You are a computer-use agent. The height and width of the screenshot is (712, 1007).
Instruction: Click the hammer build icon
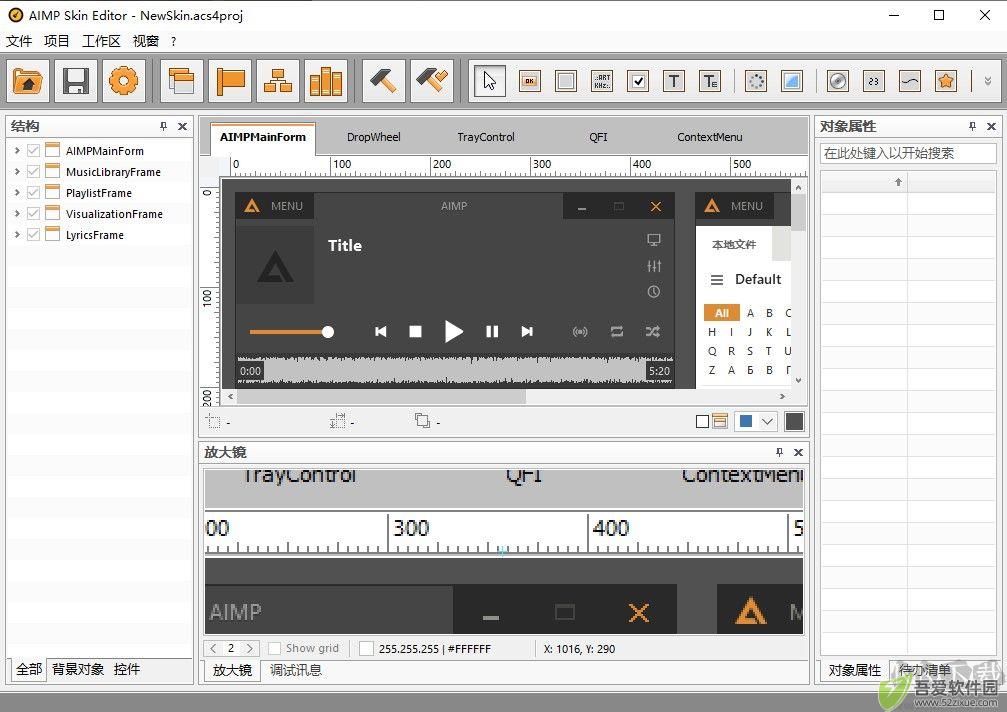pos(383,81)
